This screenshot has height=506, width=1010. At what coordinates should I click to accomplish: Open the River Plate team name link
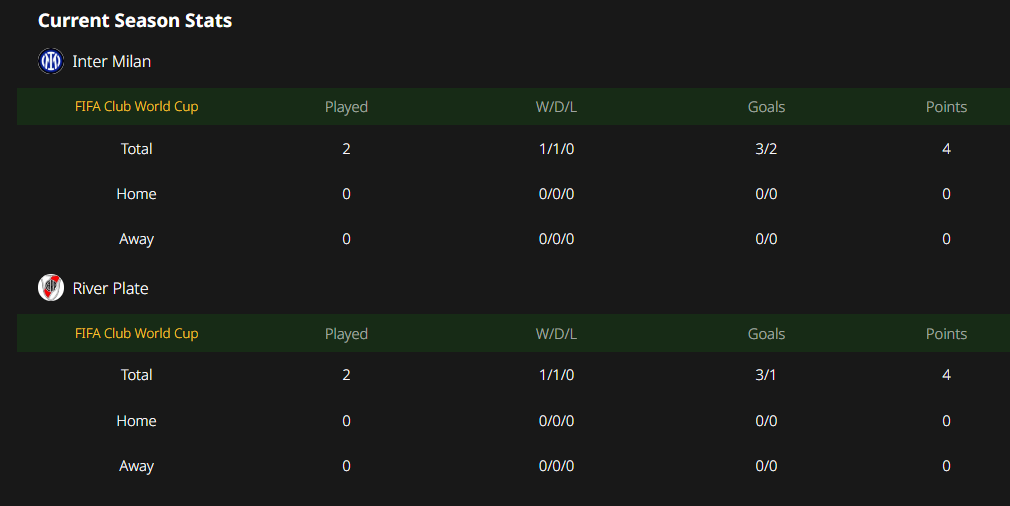click(110, 288)
